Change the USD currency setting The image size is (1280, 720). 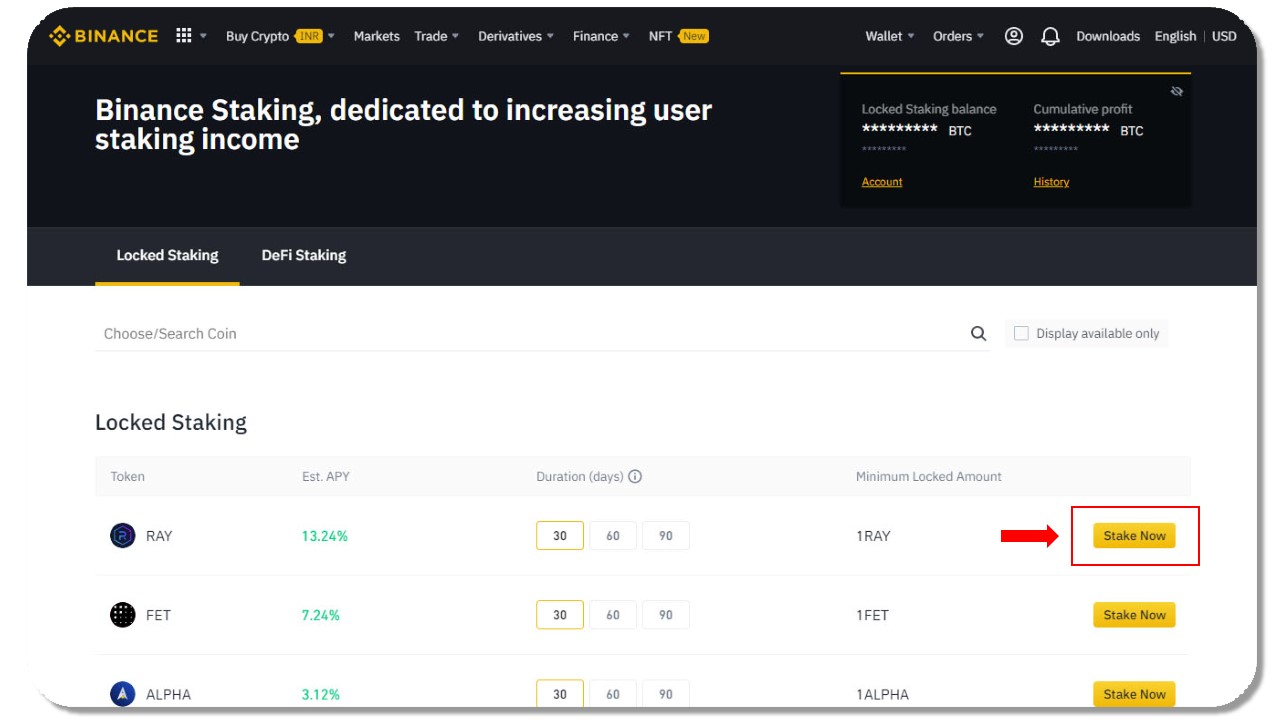1224,36
